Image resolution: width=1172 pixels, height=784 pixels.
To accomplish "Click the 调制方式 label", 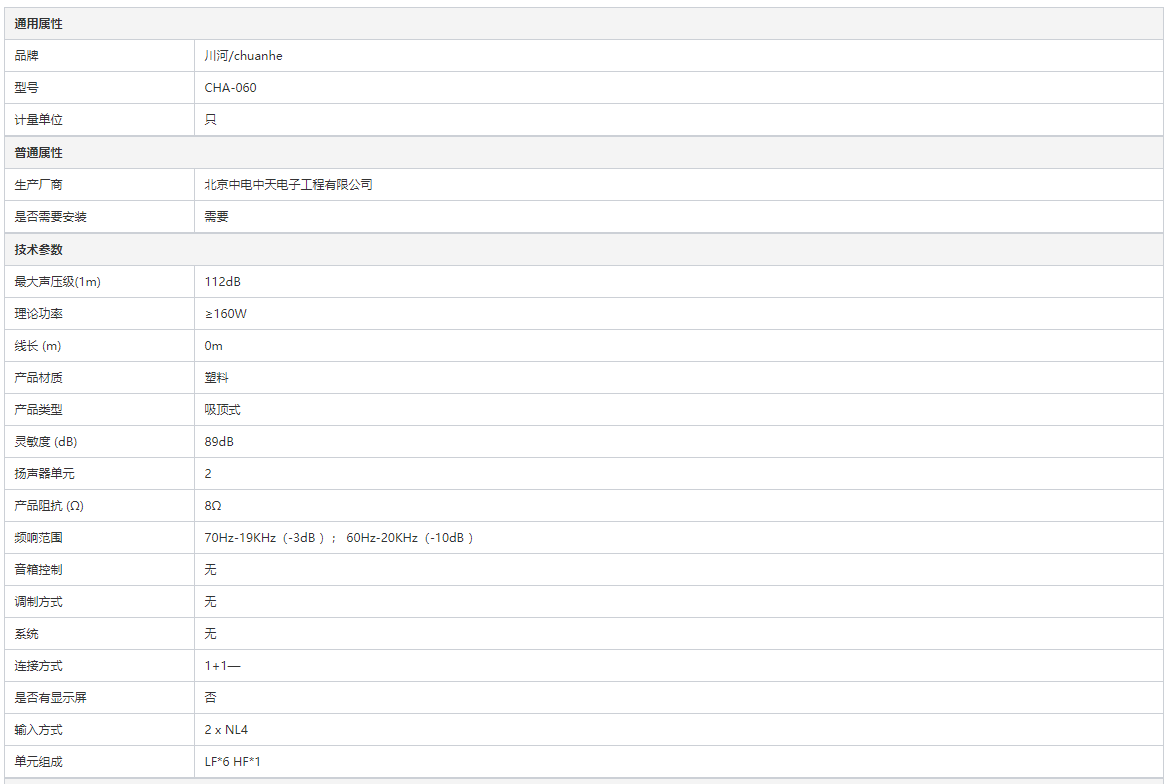I will click(x=38, y=602).
